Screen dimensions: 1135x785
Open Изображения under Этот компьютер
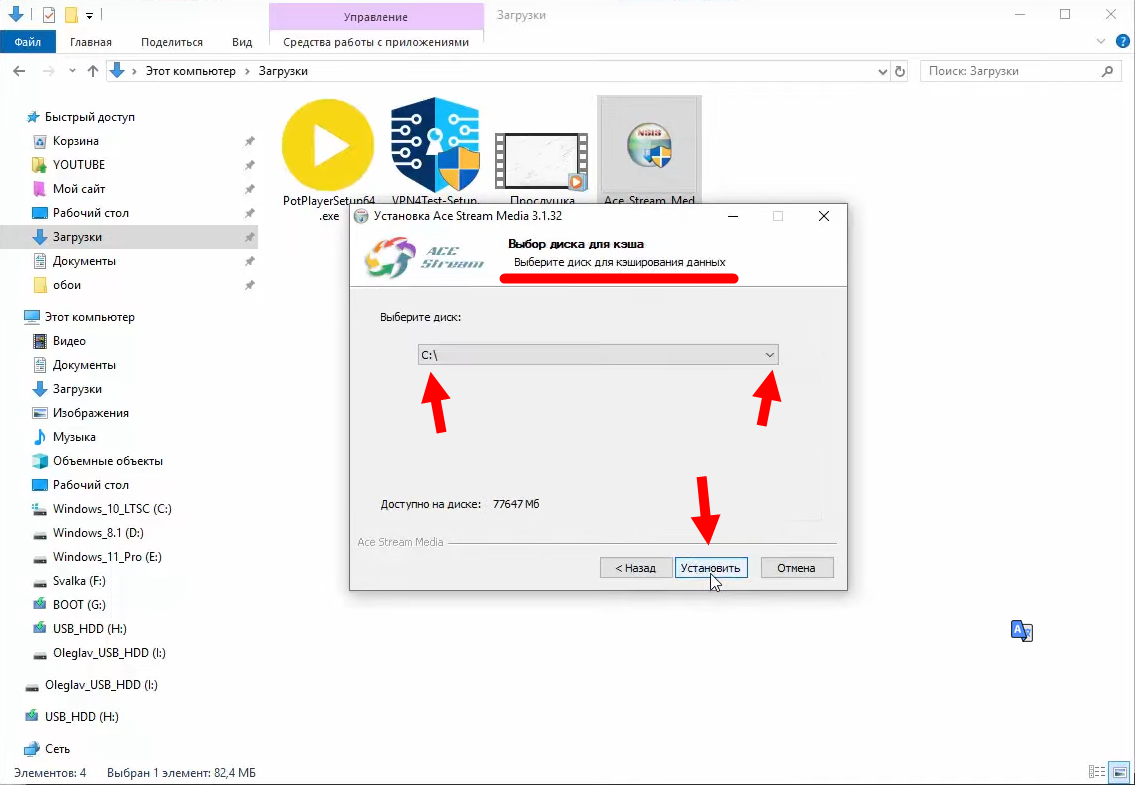click(x=90, y=413)
